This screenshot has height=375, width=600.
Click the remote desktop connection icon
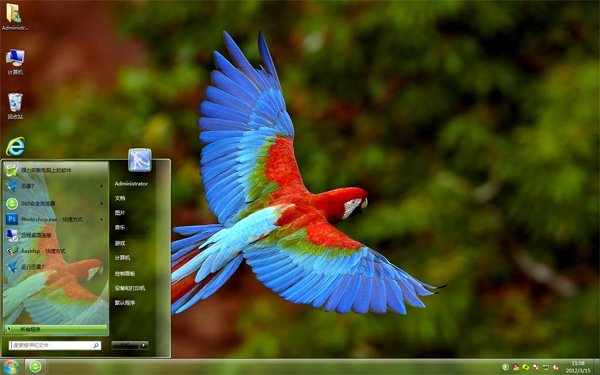12,235
